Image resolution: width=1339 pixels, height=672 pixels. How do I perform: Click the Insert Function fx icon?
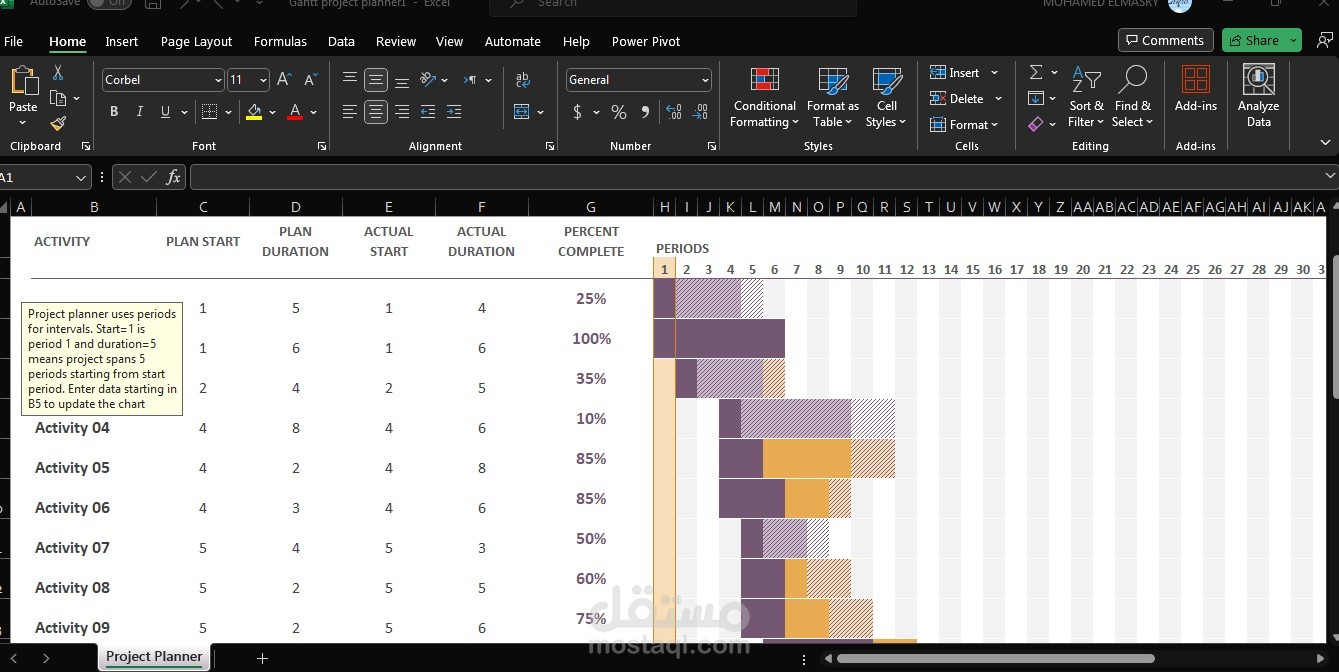coord(173,177)
